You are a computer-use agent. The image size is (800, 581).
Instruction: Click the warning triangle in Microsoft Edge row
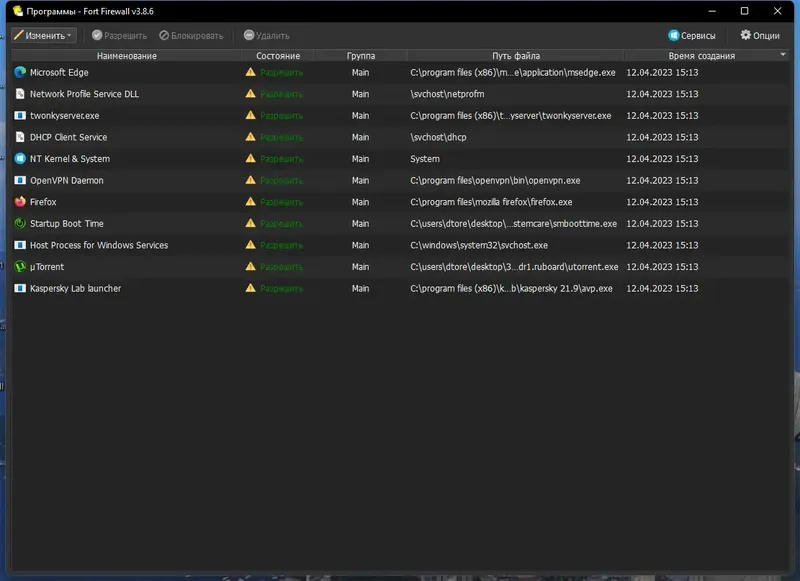[250, 72]
